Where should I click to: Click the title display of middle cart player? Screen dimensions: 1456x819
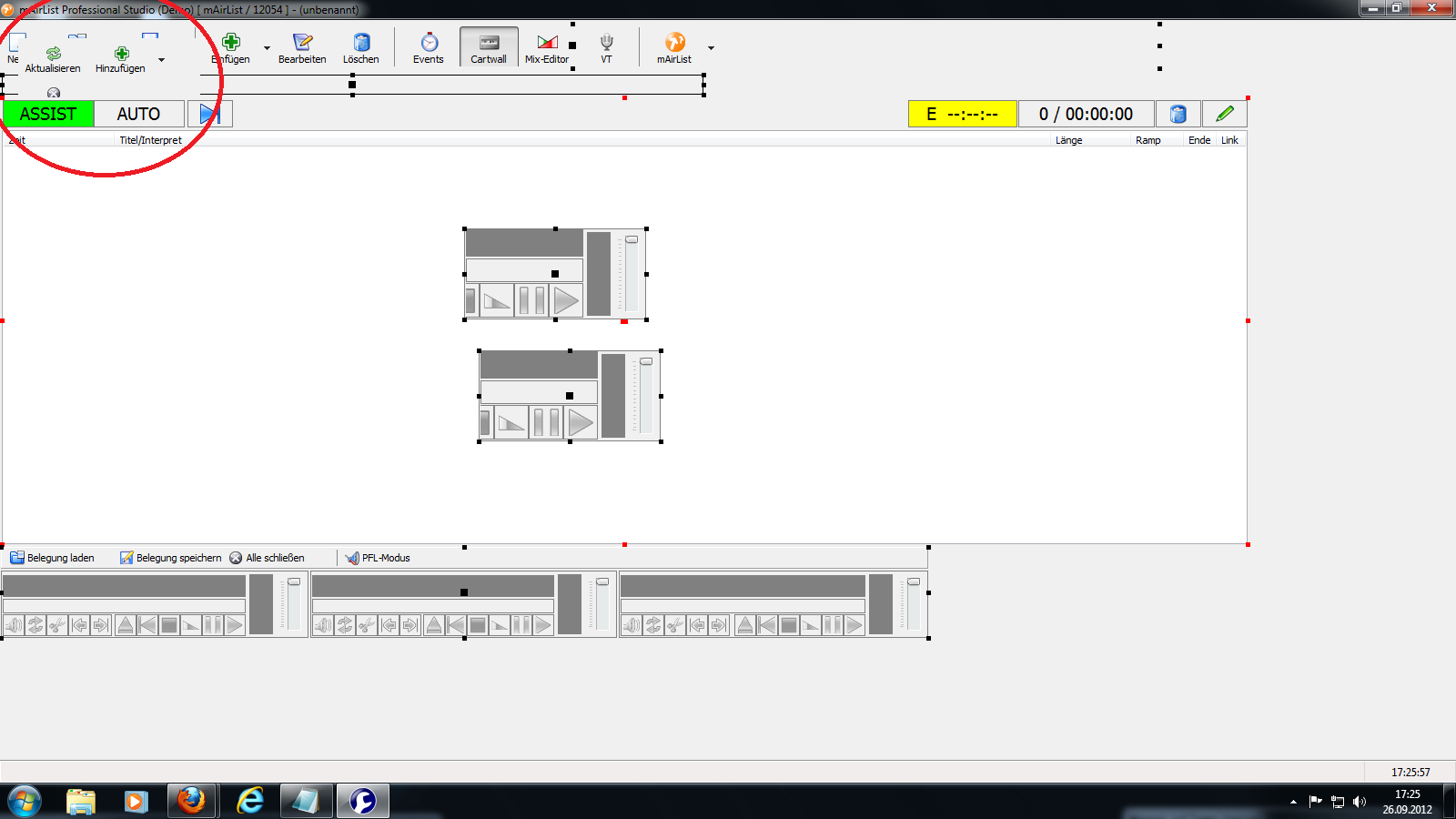tap(433, 586)
